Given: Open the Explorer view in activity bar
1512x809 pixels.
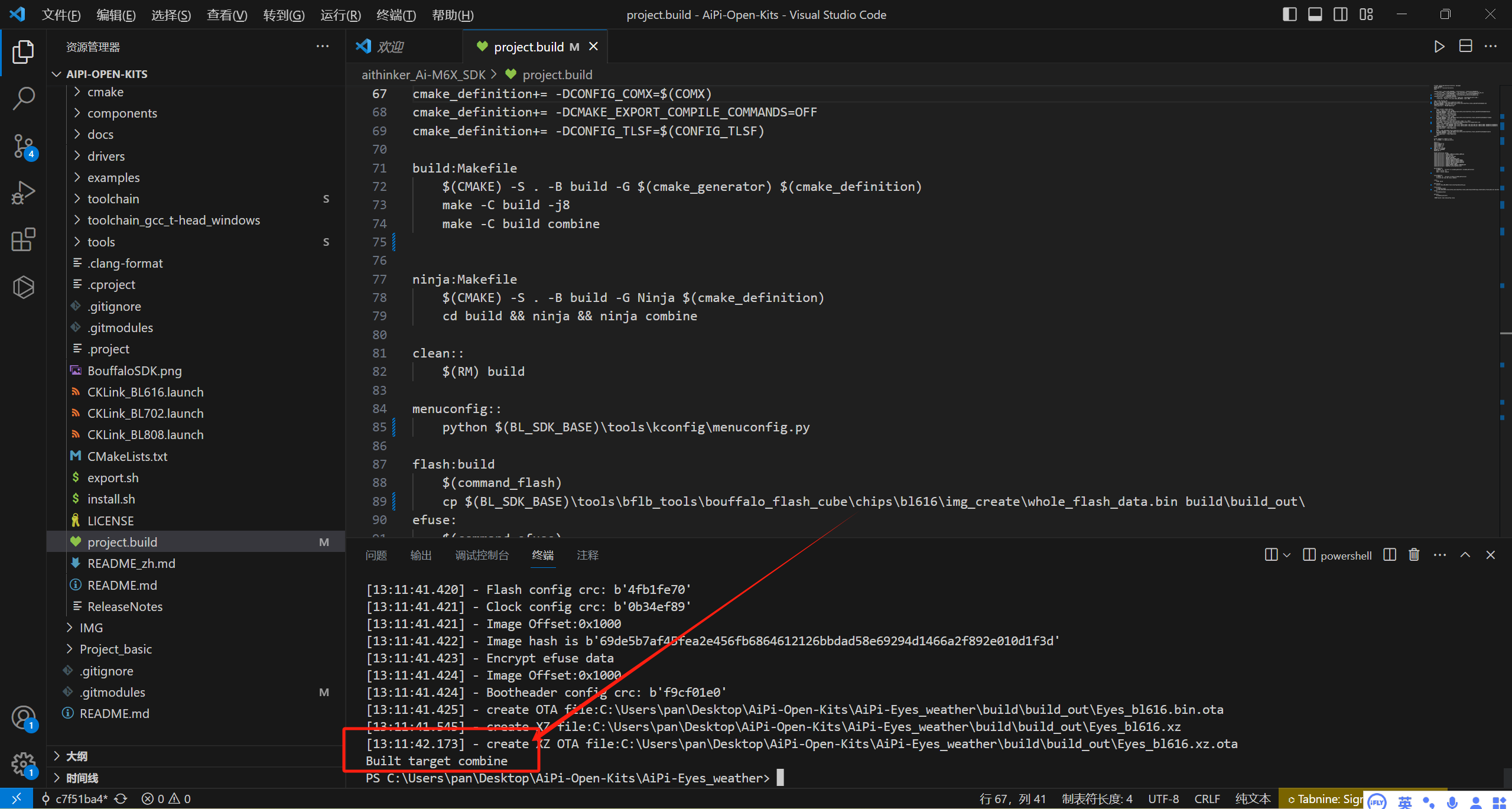Looking at the screenshot, I should pos(23,52).
